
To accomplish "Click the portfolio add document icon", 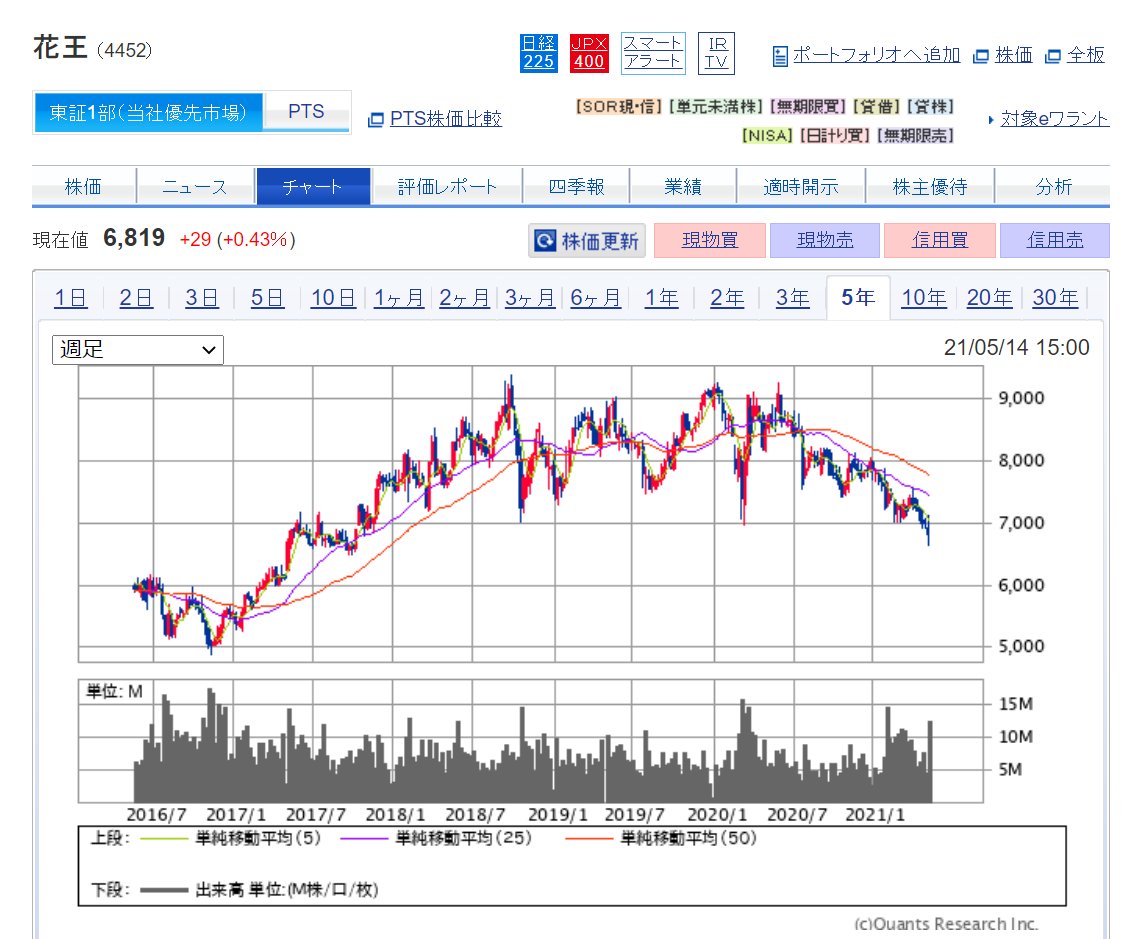I will click(780, 56).
